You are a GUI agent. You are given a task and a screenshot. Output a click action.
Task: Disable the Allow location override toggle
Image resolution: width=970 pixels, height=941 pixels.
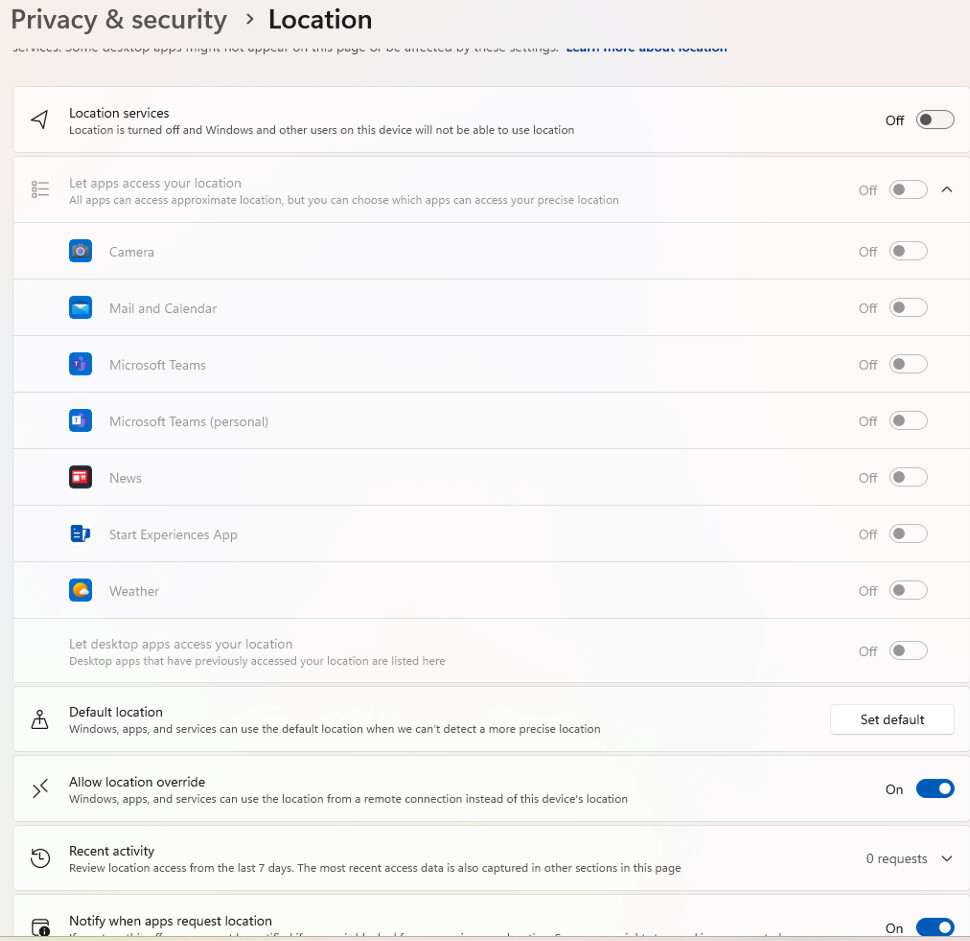pos(935,789)
